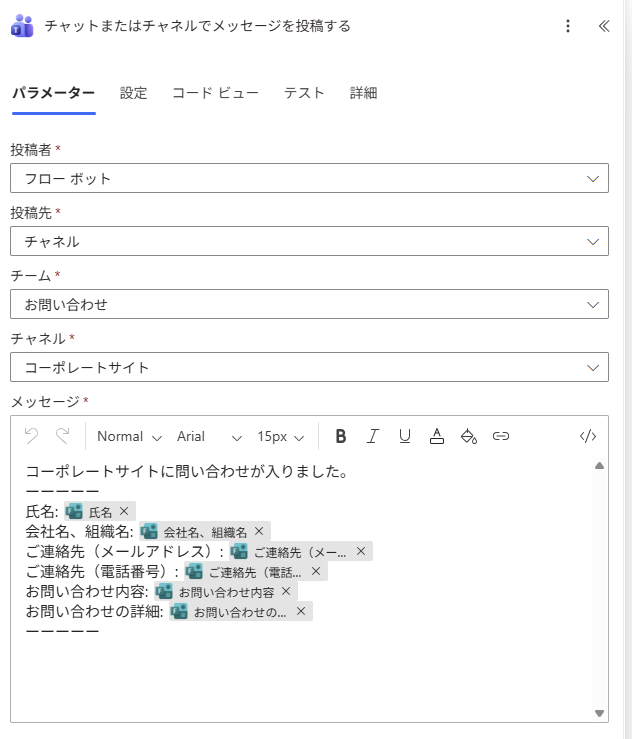
Task: Open the background highlight color picker
Action: (469, 436)
